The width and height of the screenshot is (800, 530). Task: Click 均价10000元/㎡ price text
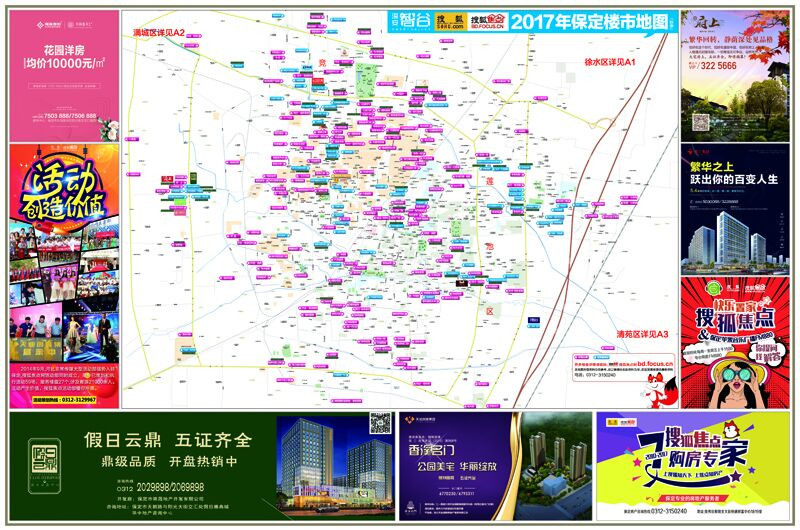[64, 63]
